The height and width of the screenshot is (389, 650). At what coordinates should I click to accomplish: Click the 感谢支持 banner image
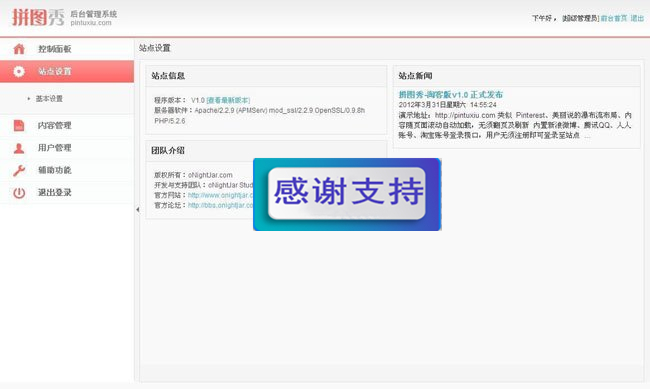pos(347,194)
